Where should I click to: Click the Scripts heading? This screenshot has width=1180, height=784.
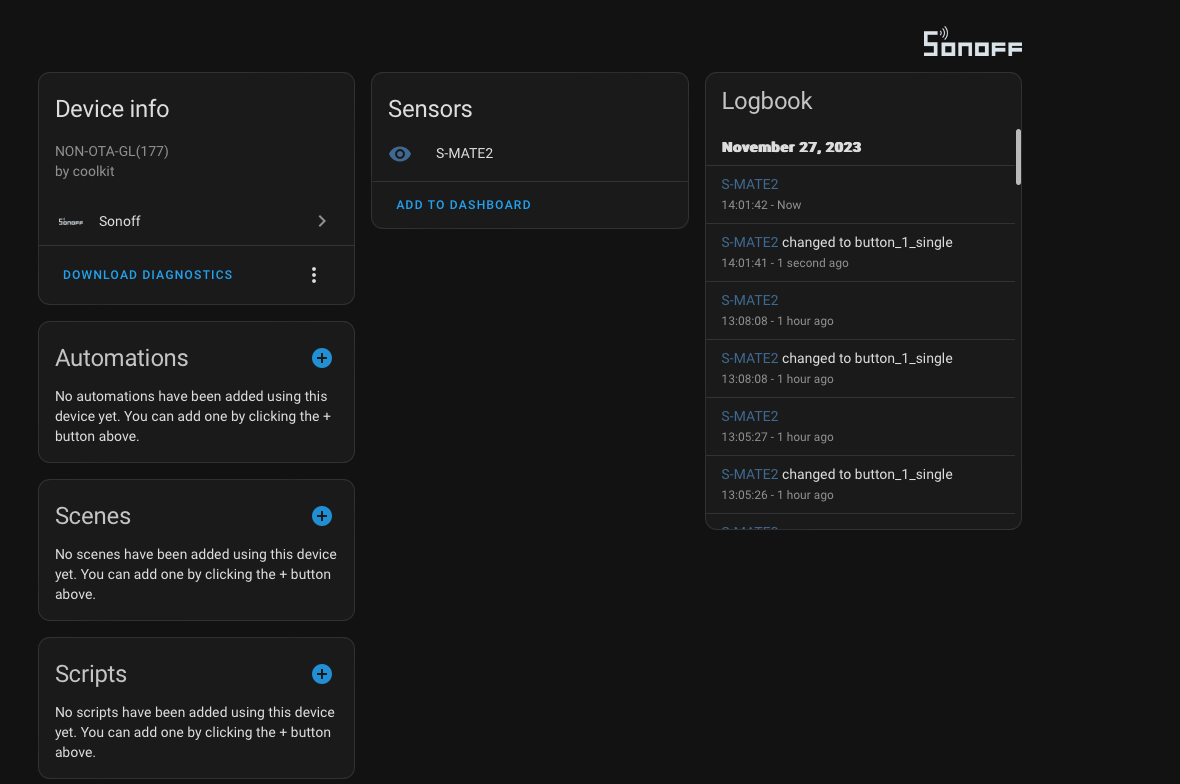[91, 674]
